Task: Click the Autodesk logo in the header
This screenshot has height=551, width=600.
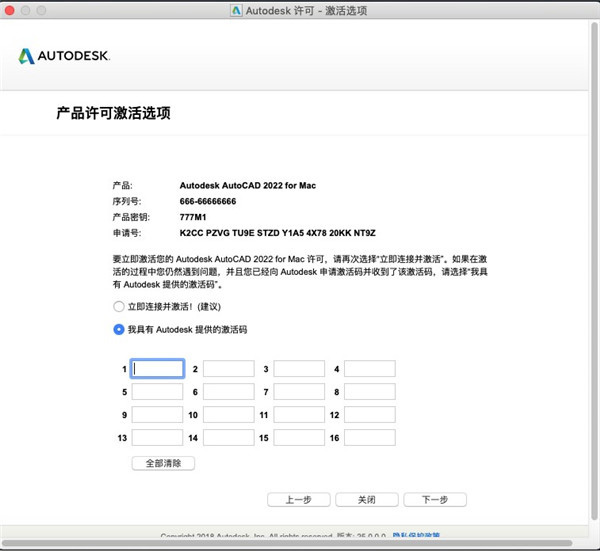Action: [64, 55]
